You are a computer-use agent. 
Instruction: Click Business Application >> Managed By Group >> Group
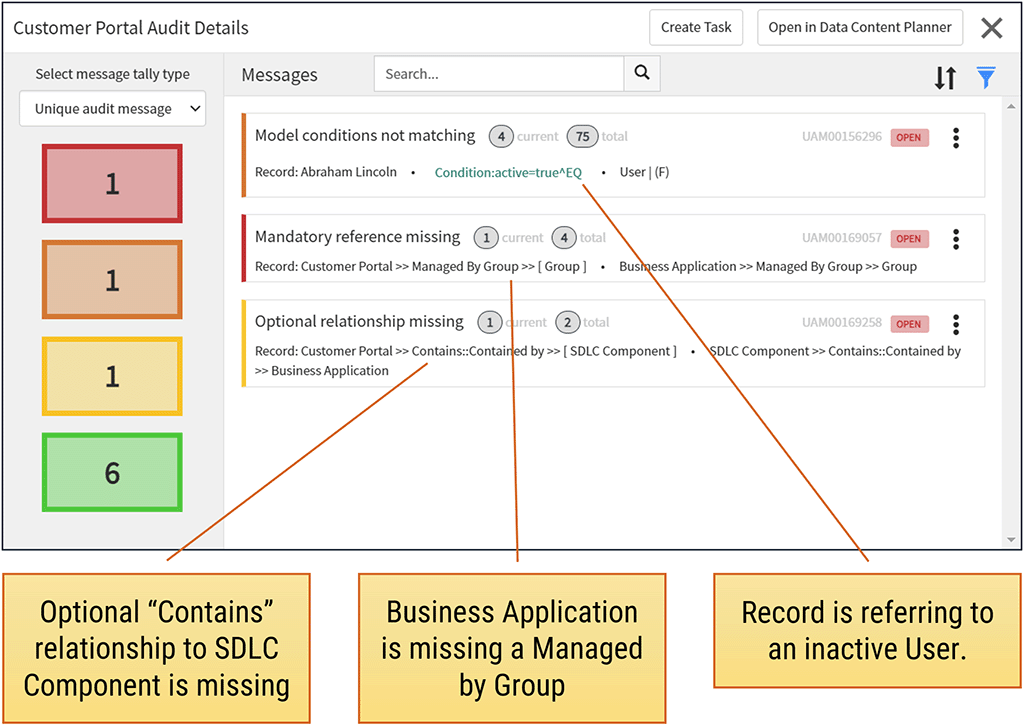tap(768, 266)
